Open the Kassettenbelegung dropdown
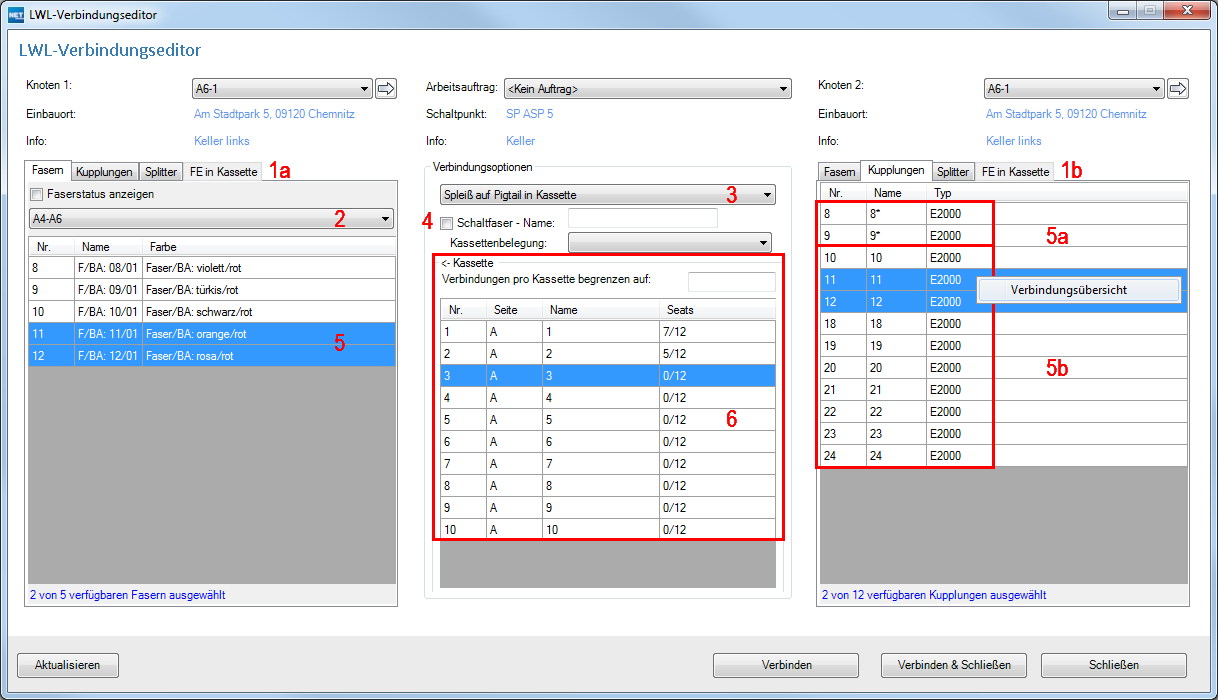Screen dimensions: 1218x700 click(670, 242)
